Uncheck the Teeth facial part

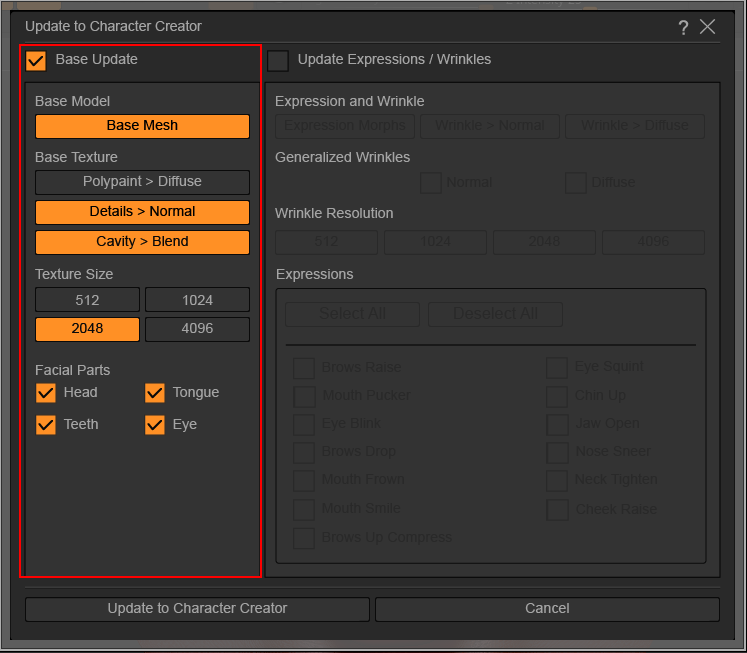[46, 425]
